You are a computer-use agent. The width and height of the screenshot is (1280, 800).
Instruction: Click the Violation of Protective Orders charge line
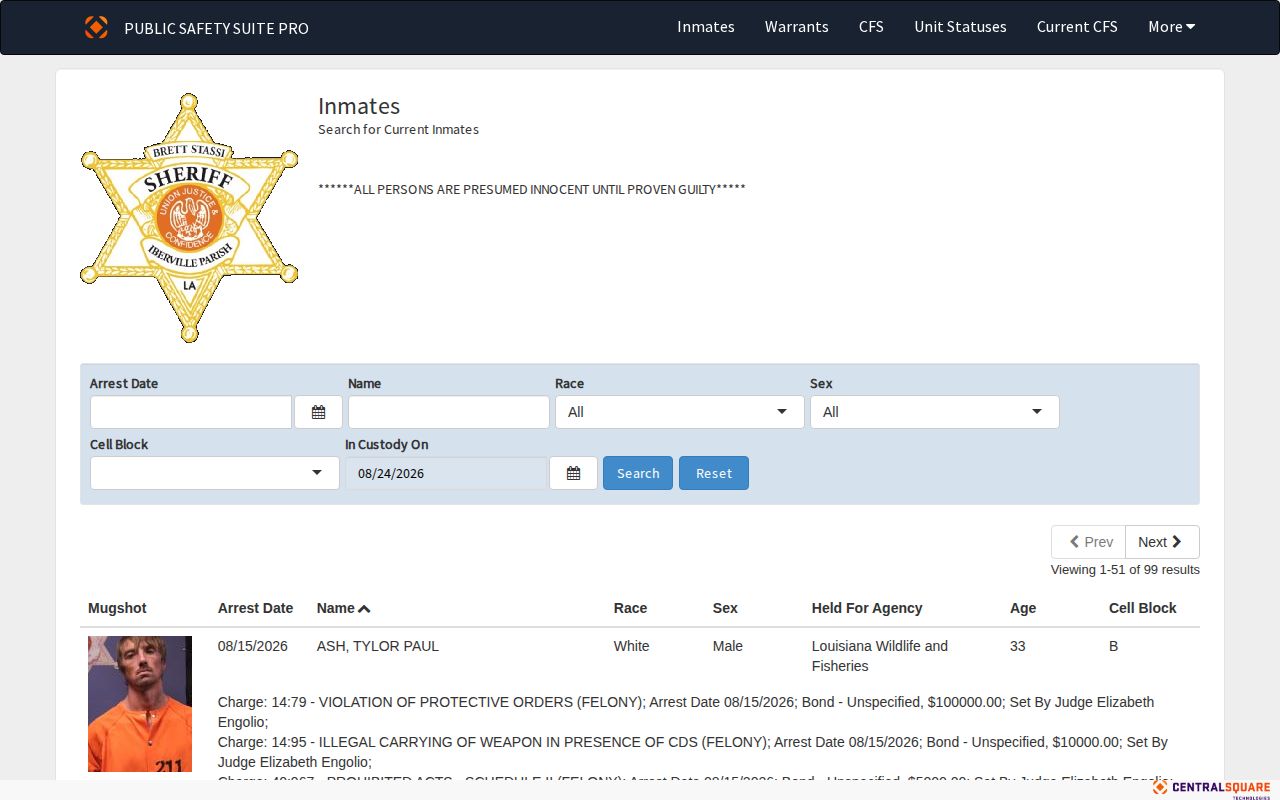[x=686, y=712]
